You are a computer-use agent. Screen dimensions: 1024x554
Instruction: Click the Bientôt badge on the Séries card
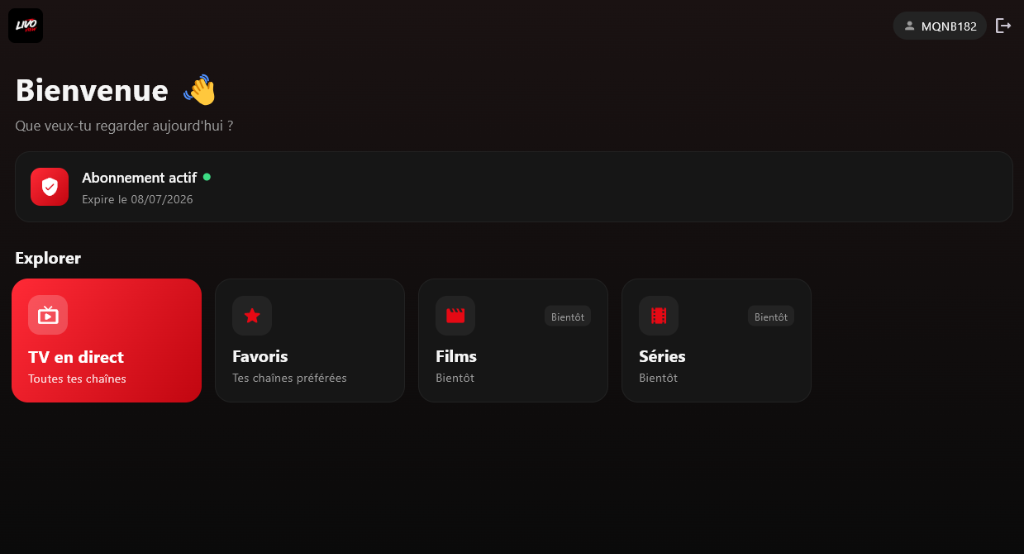(x=771, y=317)
